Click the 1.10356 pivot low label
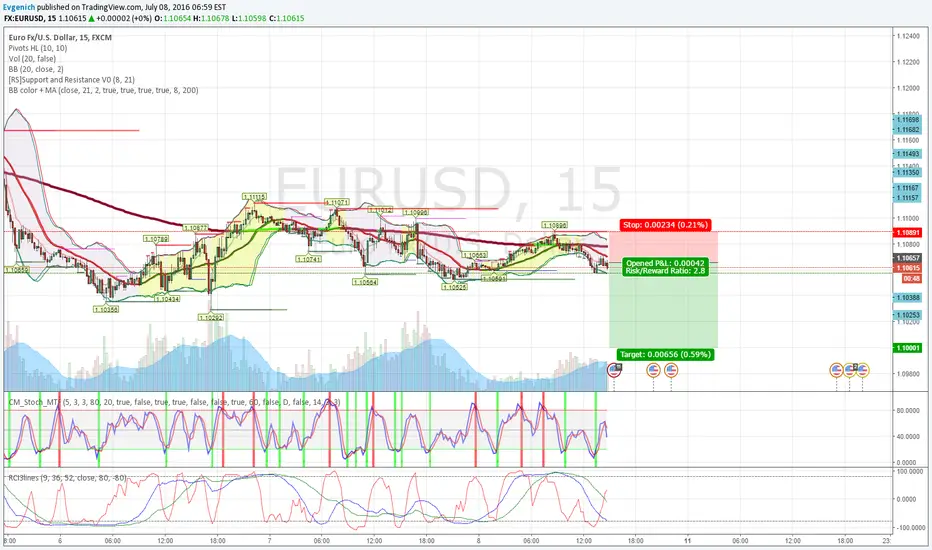The width and height of the screenshot is (932, 550). [x=106, y=309]
